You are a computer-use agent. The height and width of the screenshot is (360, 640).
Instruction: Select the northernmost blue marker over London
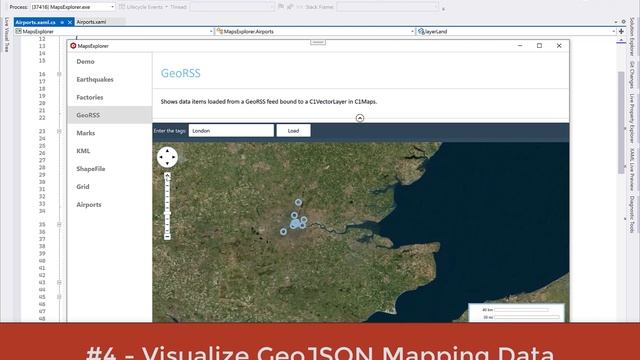click(x=298, y=202)
